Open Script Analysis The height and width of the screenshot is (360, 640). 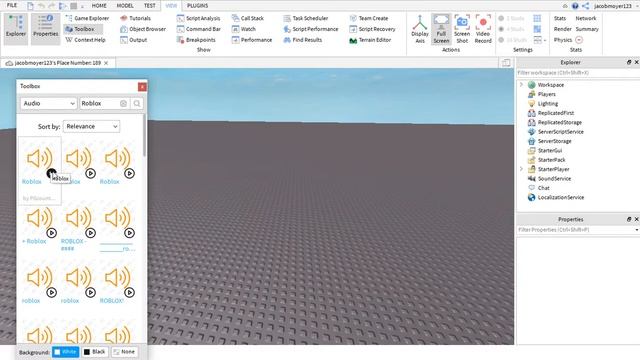point(198,18)
